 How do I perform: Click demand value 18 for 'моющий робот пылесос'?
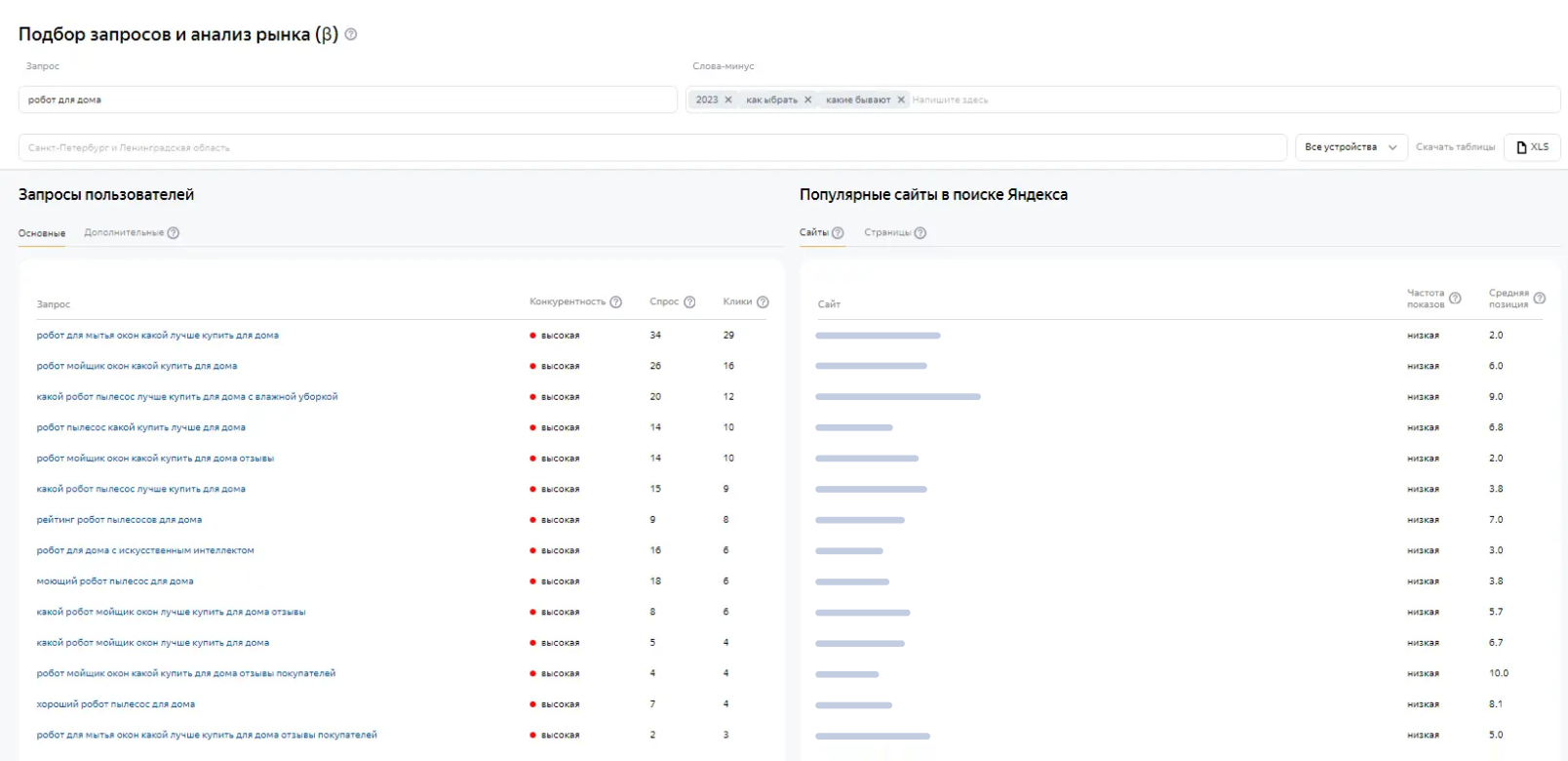tap(655, 581)
